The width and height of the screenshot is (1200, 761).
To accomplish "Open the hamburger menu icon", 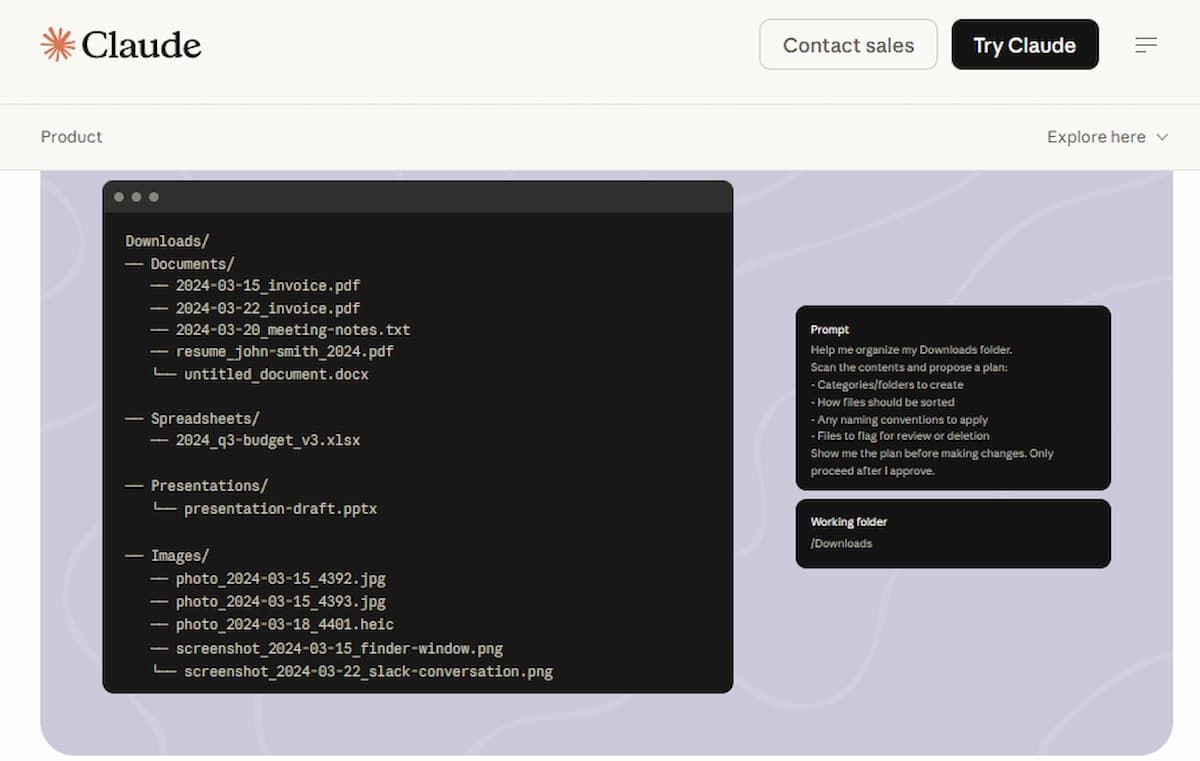I will [1146, 45].
